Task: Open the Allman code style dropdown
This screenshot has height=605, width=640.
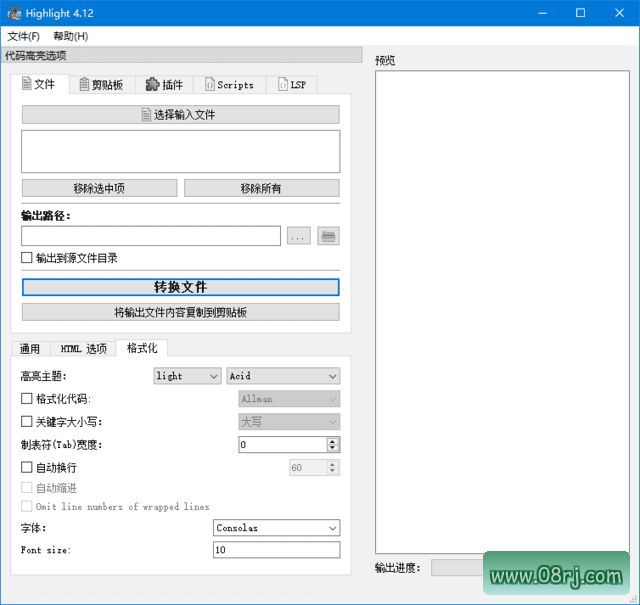Action: click(289, 399)
